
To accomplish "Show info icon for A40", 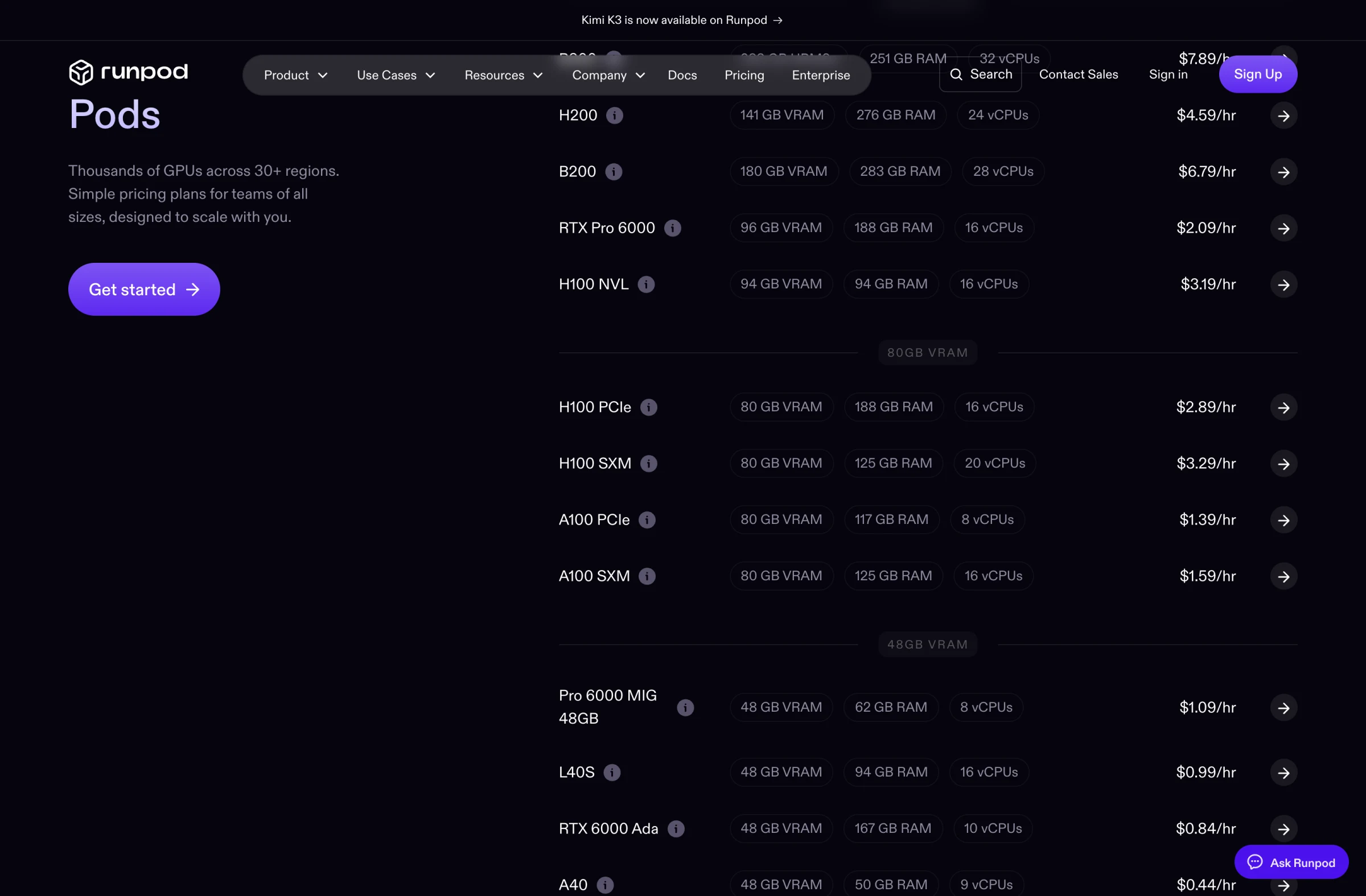I will [605, 885].
